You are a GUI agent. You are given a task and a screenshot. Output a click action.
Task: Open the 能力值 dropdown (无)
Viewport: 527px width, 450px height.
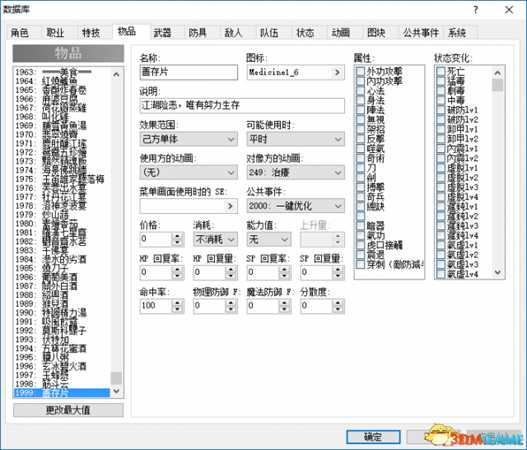tap(269, 239)
